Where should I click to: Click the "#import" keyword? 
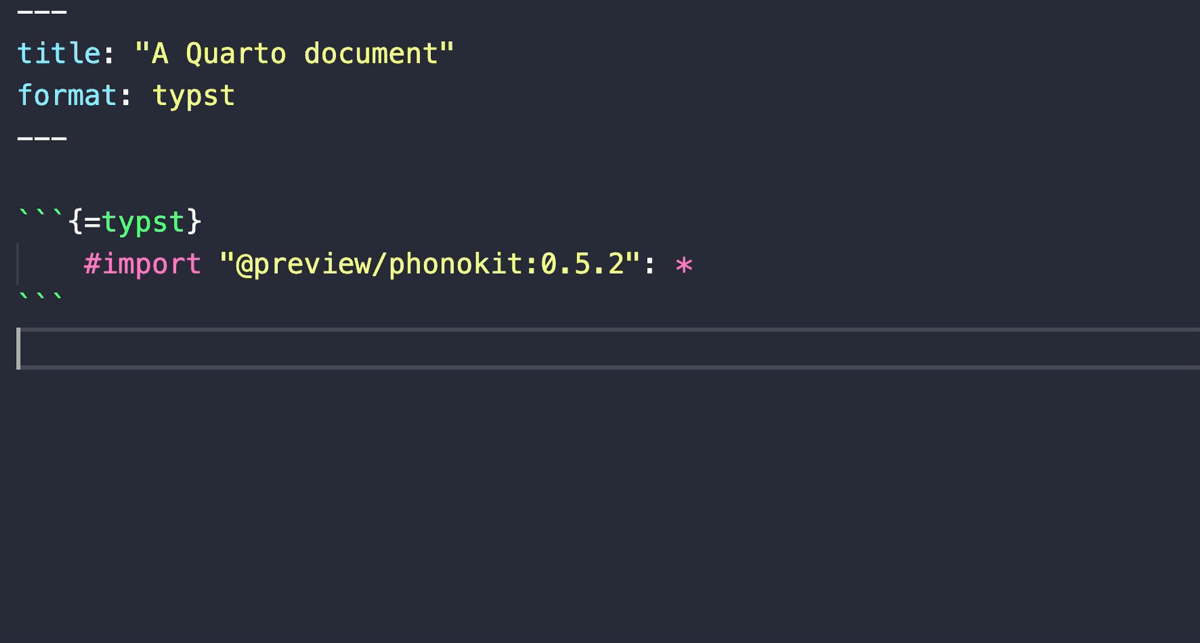point(143,266)
